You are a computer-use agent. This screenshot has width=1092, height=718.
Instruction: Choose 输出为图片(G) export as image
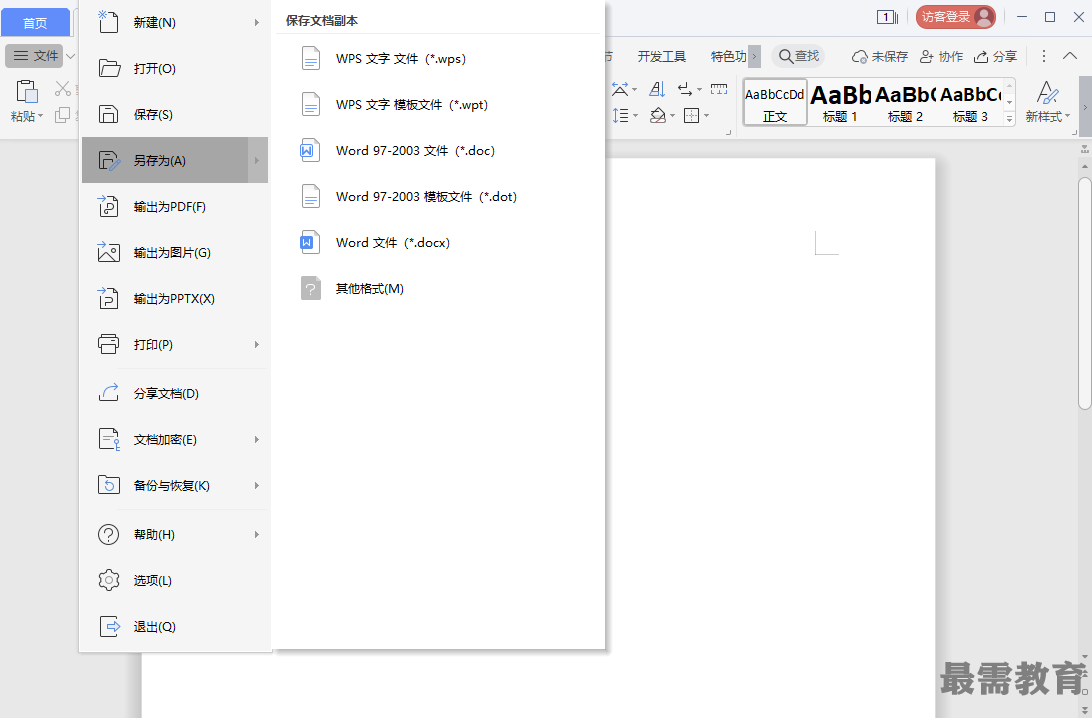point(175,252)
